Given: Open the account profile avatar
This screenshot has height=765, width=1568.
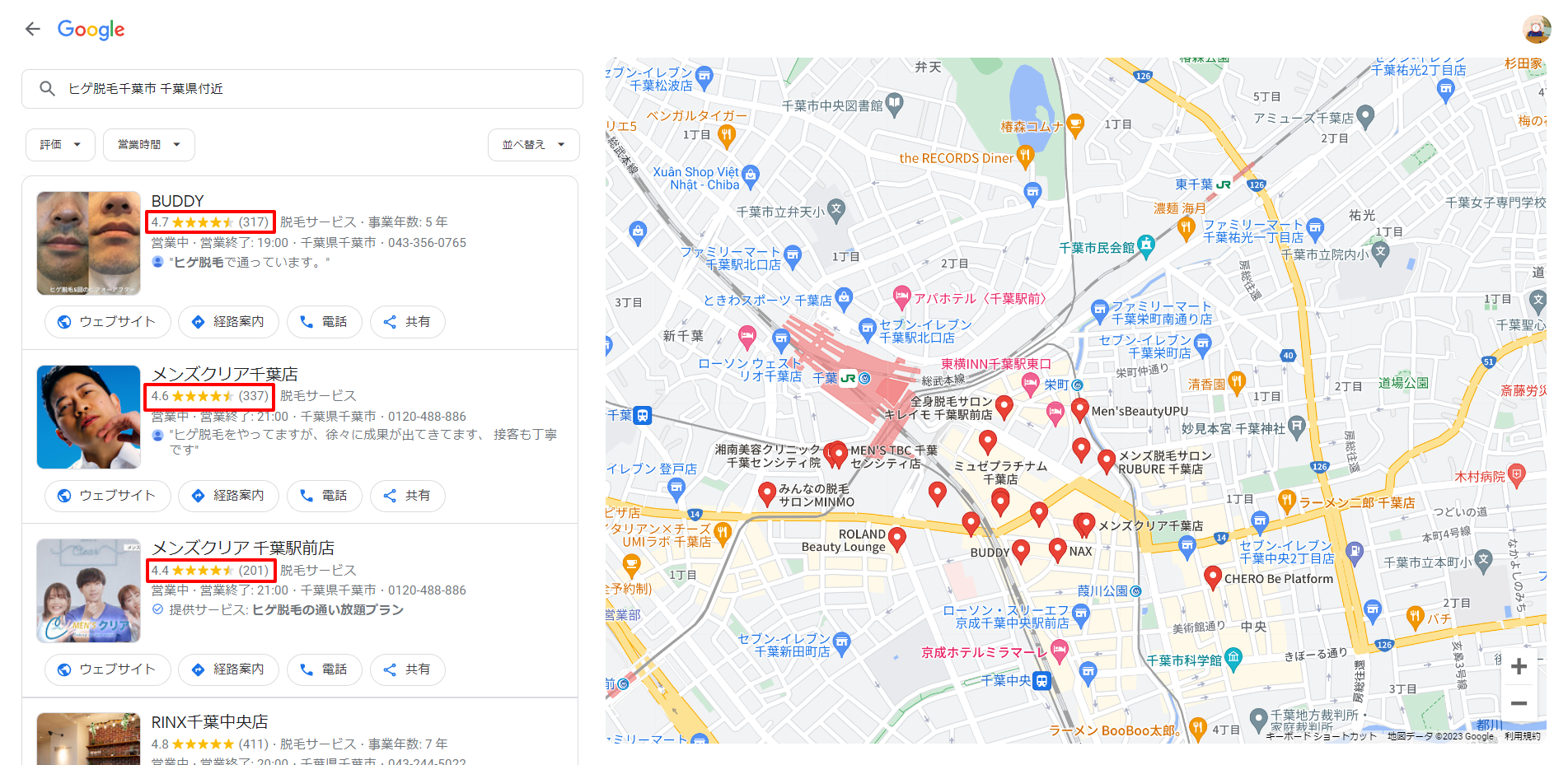Looking at the screenshot, I should [1537, 30].
